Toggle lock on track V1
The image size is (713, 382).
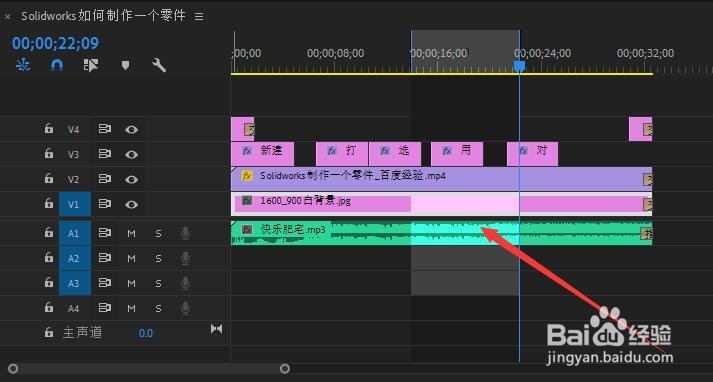[49, 204]
